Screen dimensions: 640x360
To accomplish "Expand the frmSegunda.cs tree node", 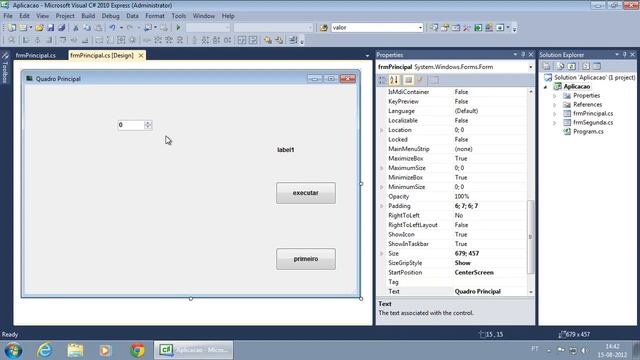I will [x=555, y=123].
